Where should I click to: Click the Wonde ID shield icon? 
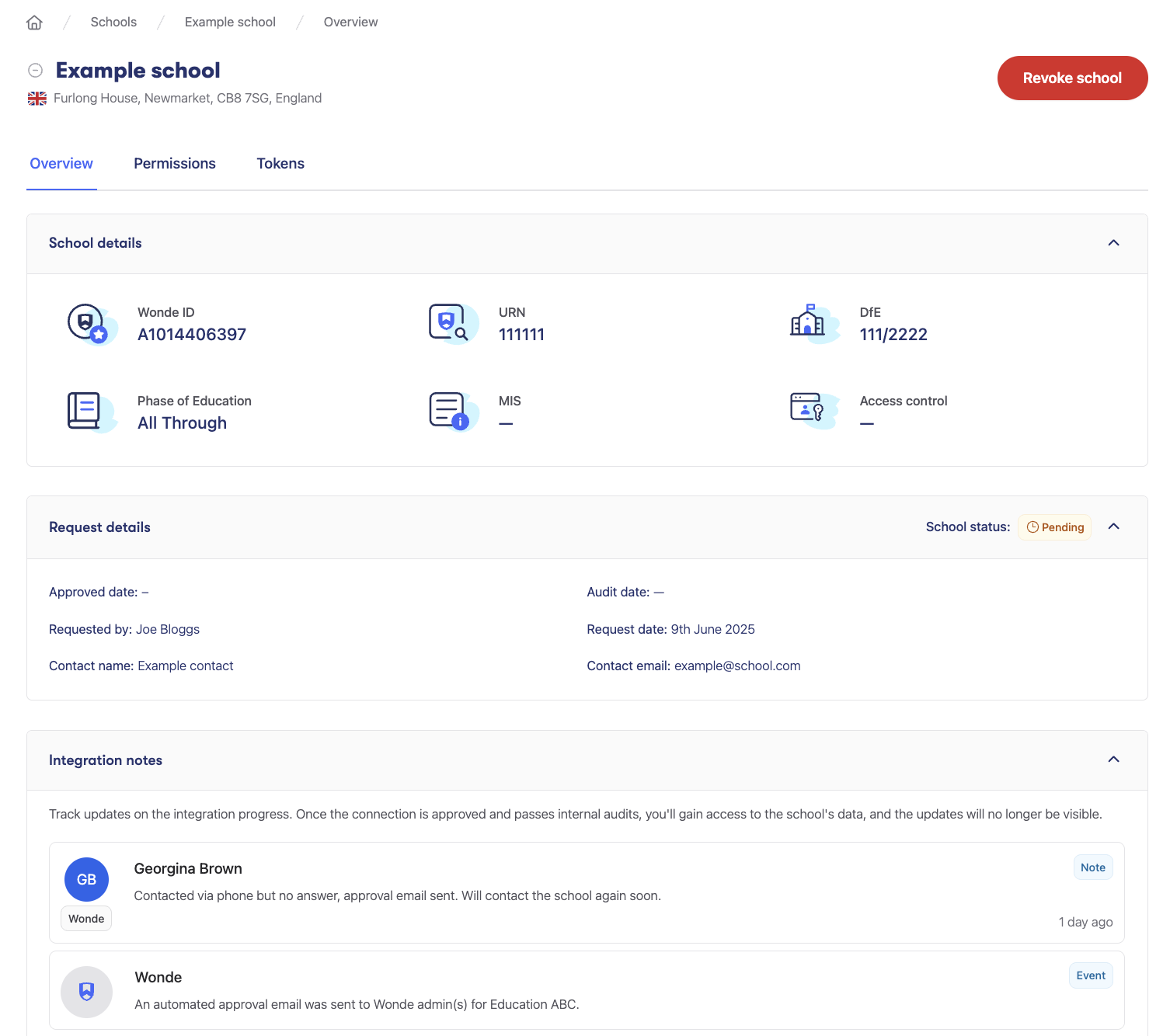pos(89,323)
